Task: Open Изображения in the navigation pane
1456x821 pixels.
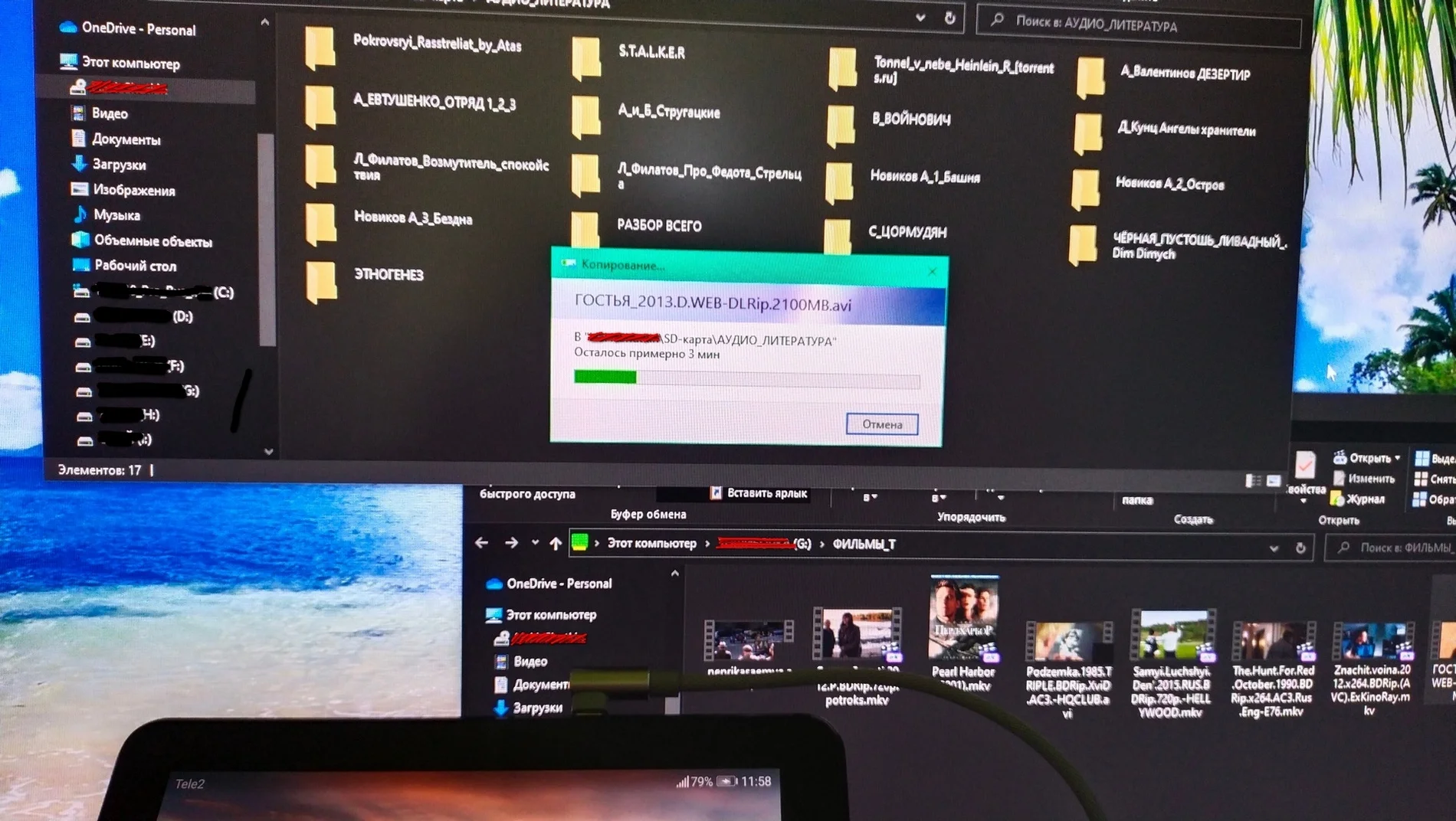Action: tap(123, 190)
